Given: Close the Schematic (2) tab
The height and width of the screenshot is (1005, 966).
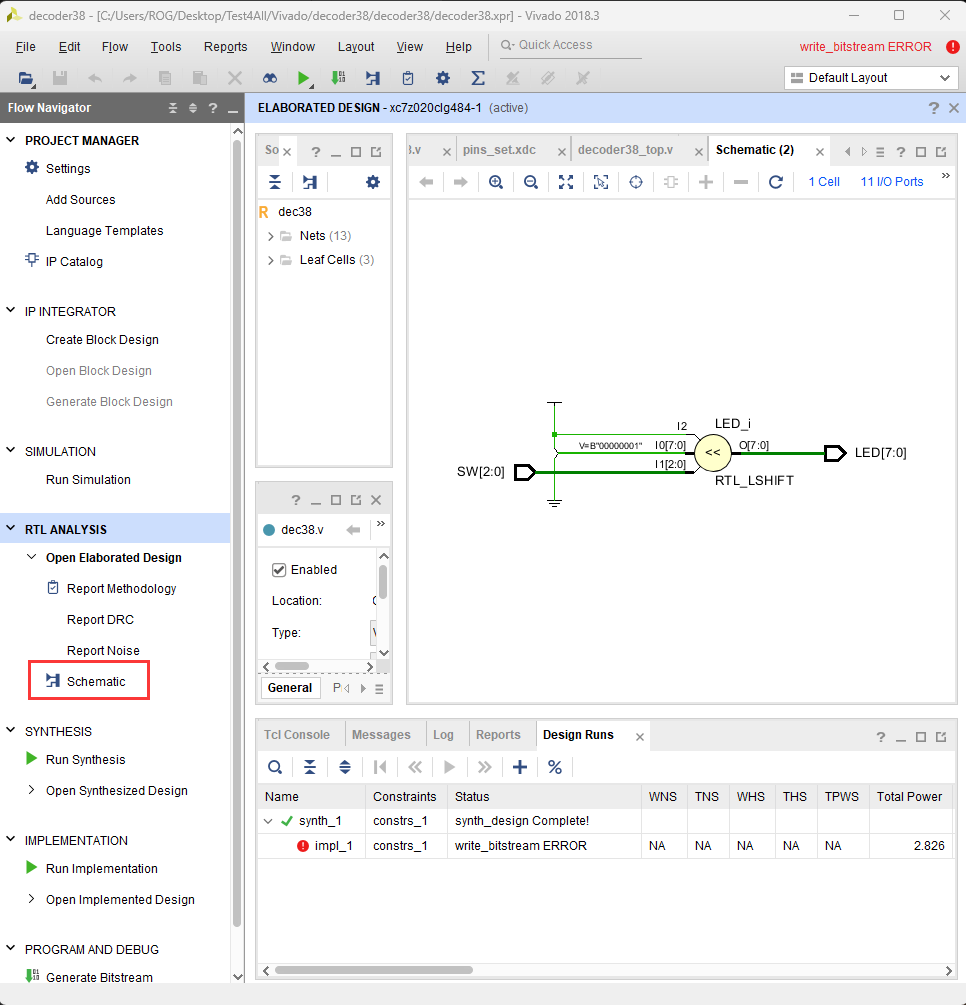Looking at the screenshot, I should [x=820, y=152].
